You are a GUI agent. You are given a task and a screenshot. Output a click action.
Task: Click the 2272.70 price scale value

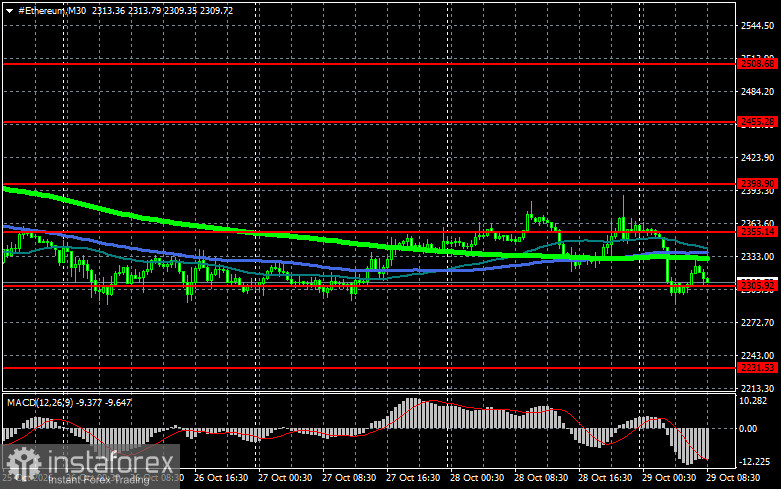pos(758,323)
